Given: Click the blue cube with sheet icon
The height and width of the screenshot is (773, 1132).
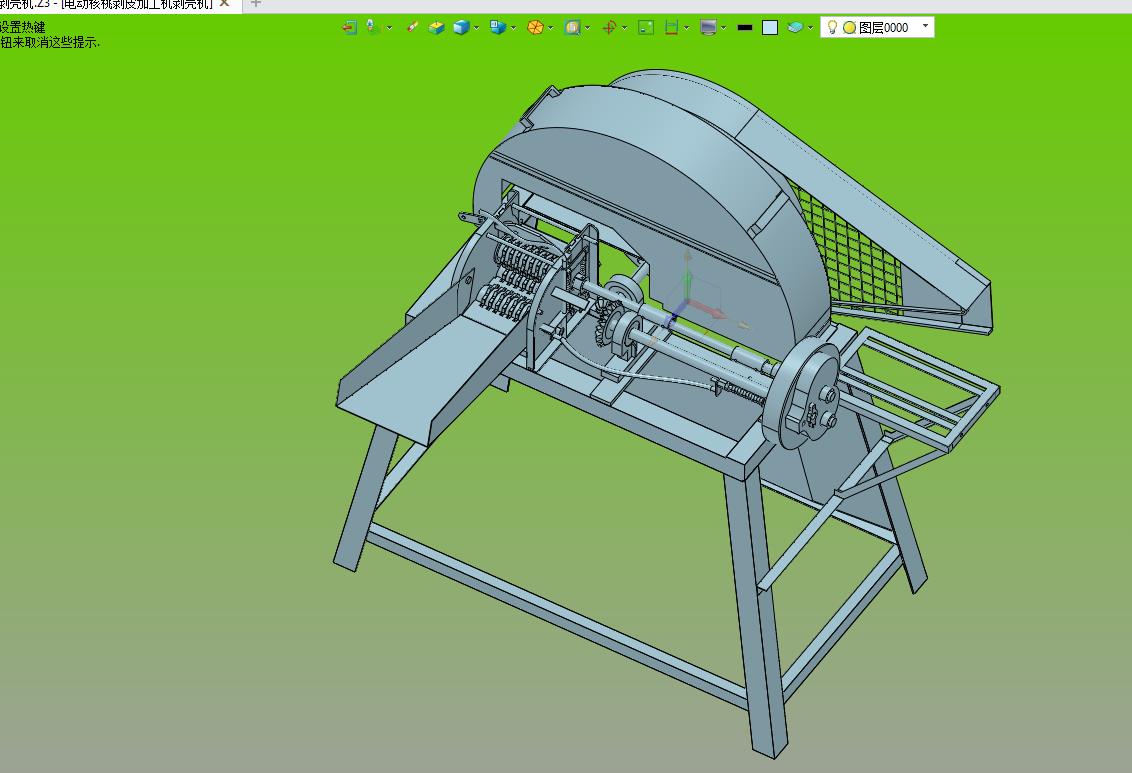Looking at the screenshot, I should (x=497, y=27).
